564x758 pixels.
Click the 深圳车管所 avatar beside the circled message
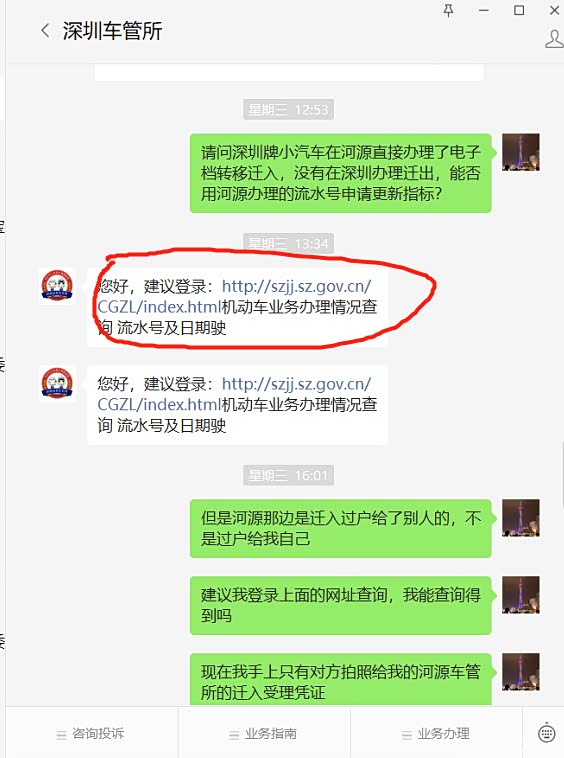point(57,286)
